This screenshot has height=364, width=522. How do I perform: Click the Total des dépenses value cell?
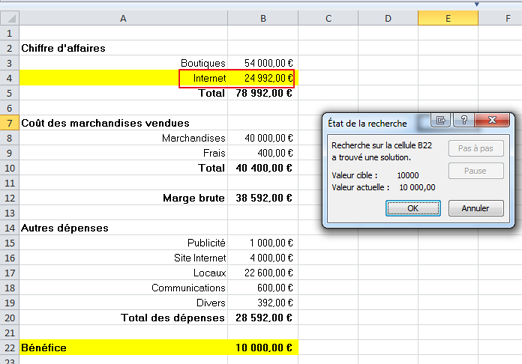263,318
